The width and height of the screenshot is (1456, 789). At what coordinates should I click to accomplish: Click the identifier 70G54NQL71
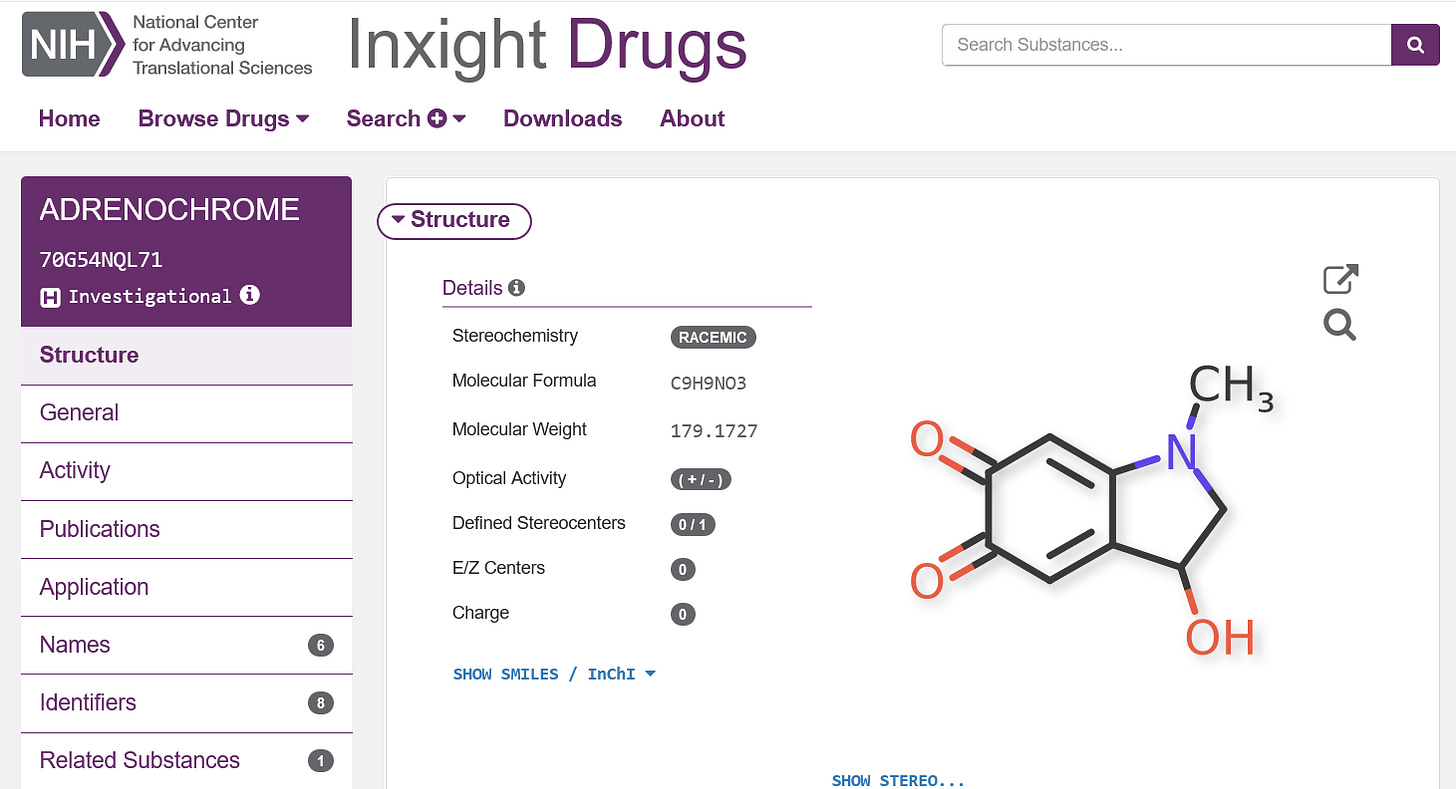pos(101,260)
